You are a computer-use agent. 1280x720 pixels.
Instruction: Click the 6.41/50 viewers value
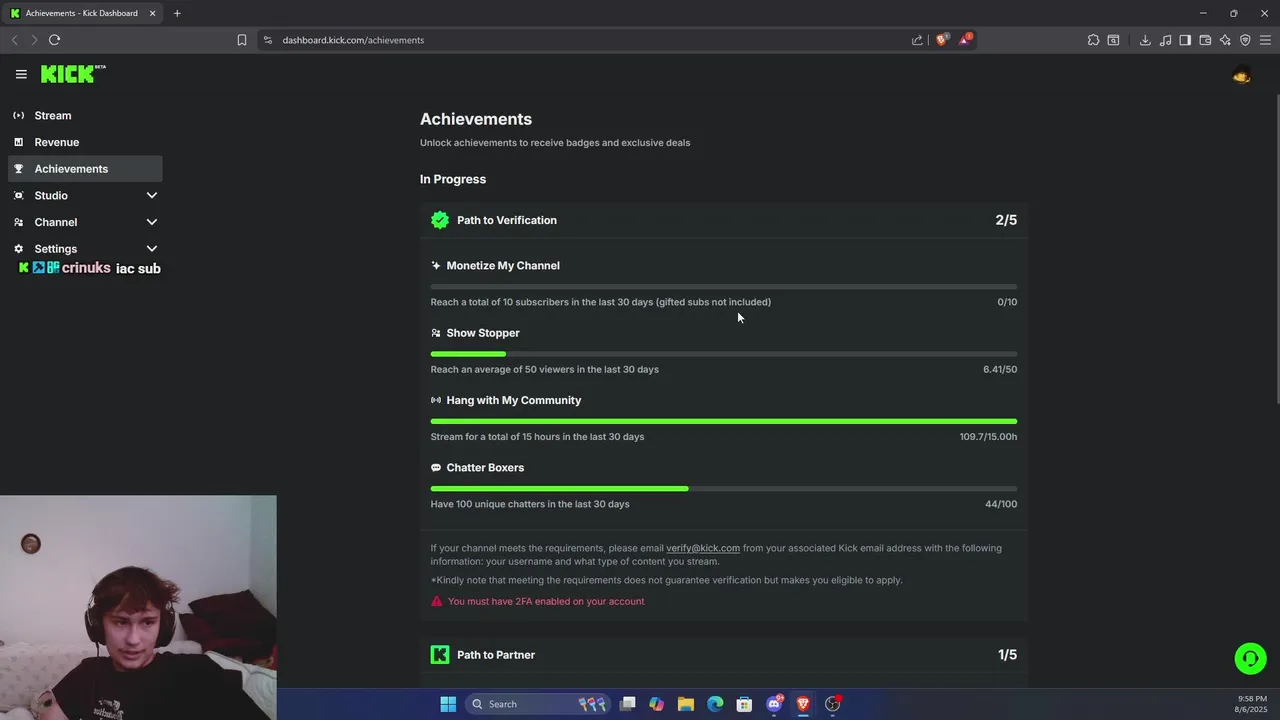click(x=1000, y=369)
